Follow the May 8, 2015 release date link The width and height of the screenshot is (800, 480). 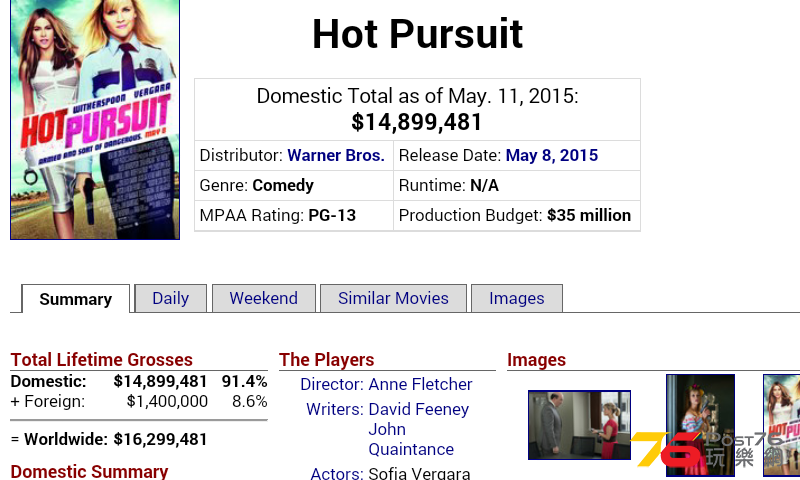click(x=552, y=155)
